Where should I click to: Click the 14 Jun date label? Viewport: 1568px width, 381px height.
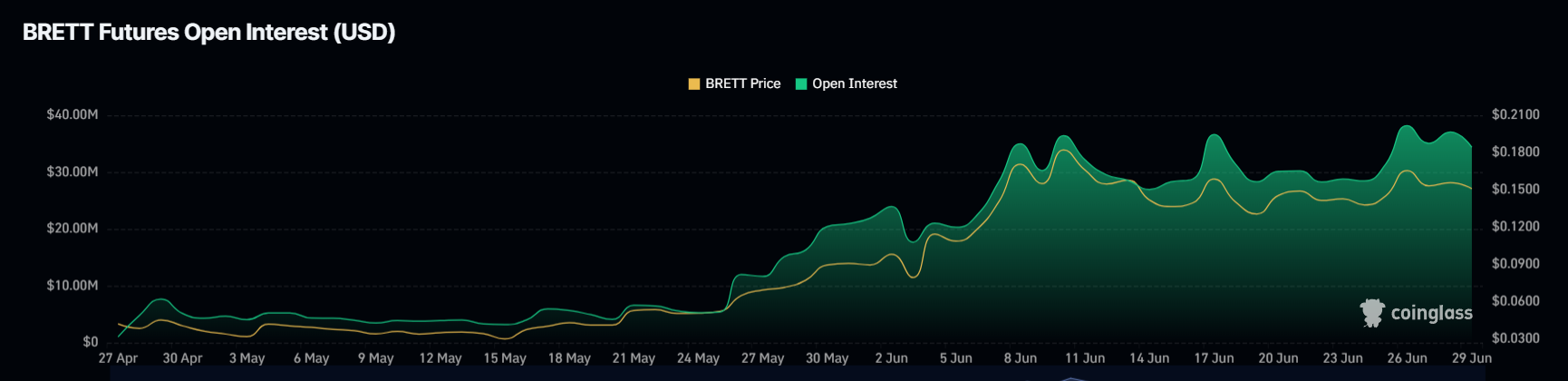1149,358
